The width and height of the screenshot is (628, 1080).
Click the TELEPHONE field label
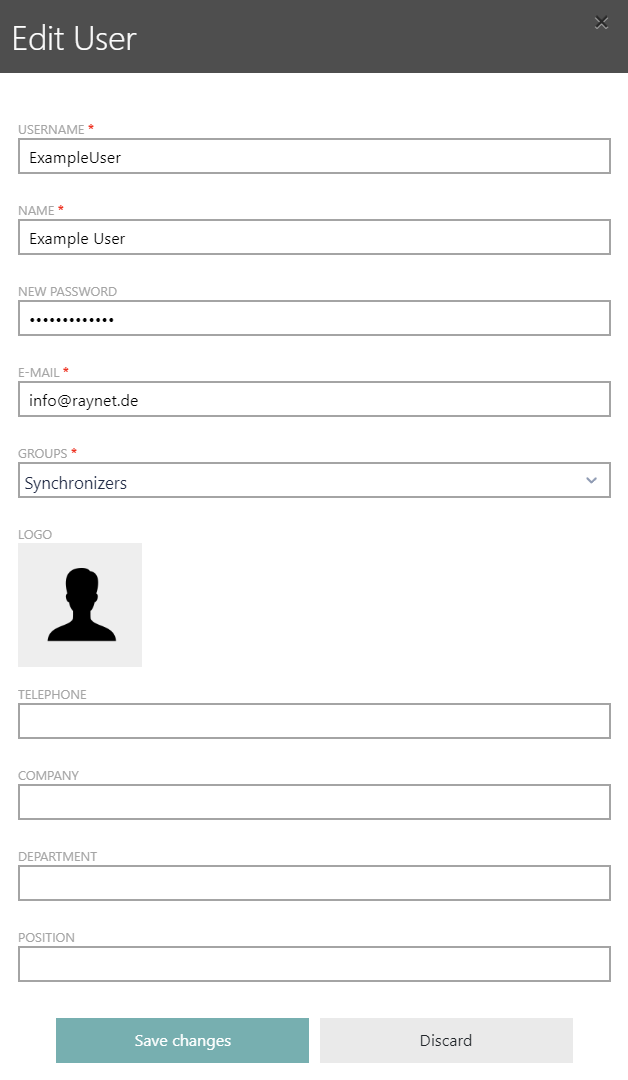click(52, 695)
